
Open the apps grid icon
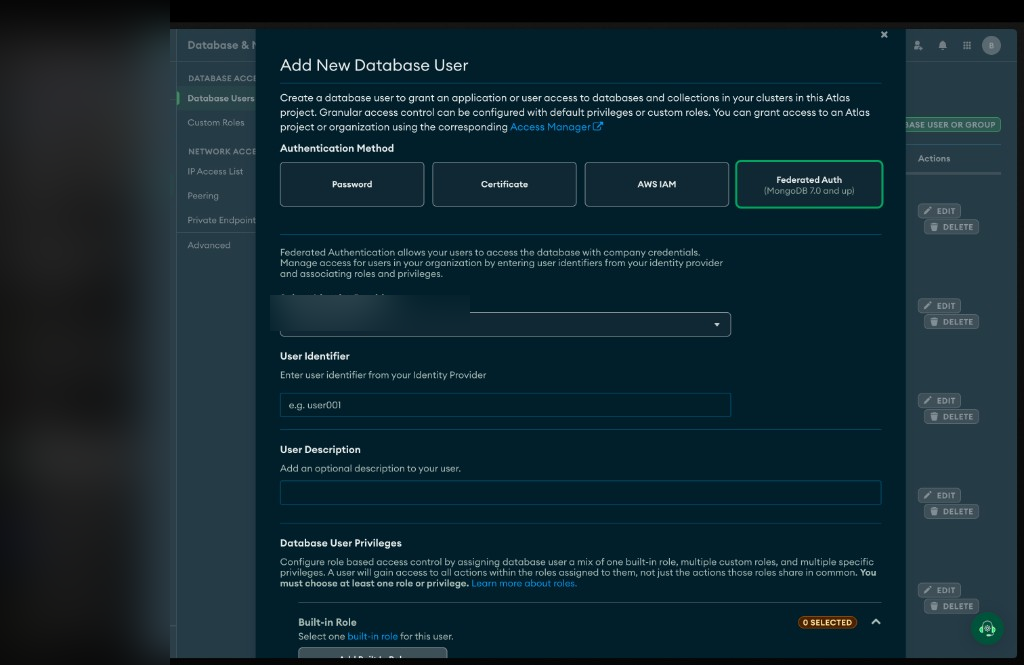(967, 45)
